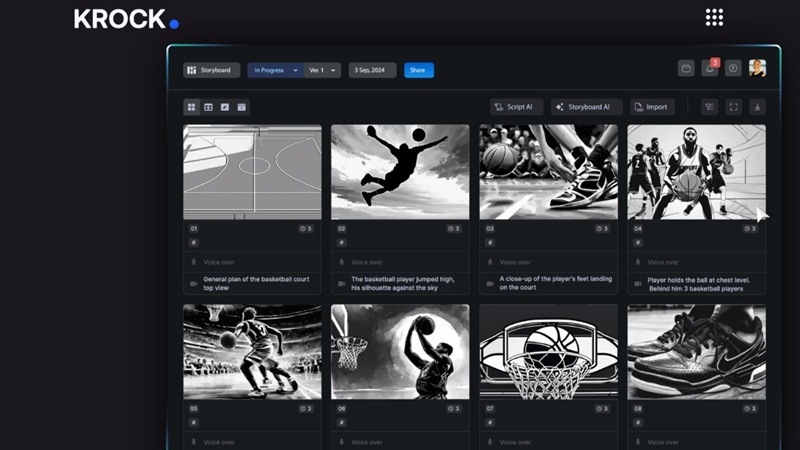Switch to table view layout
Image resolution: width=800 pixels, height=450 pixels.
[208, 107]
